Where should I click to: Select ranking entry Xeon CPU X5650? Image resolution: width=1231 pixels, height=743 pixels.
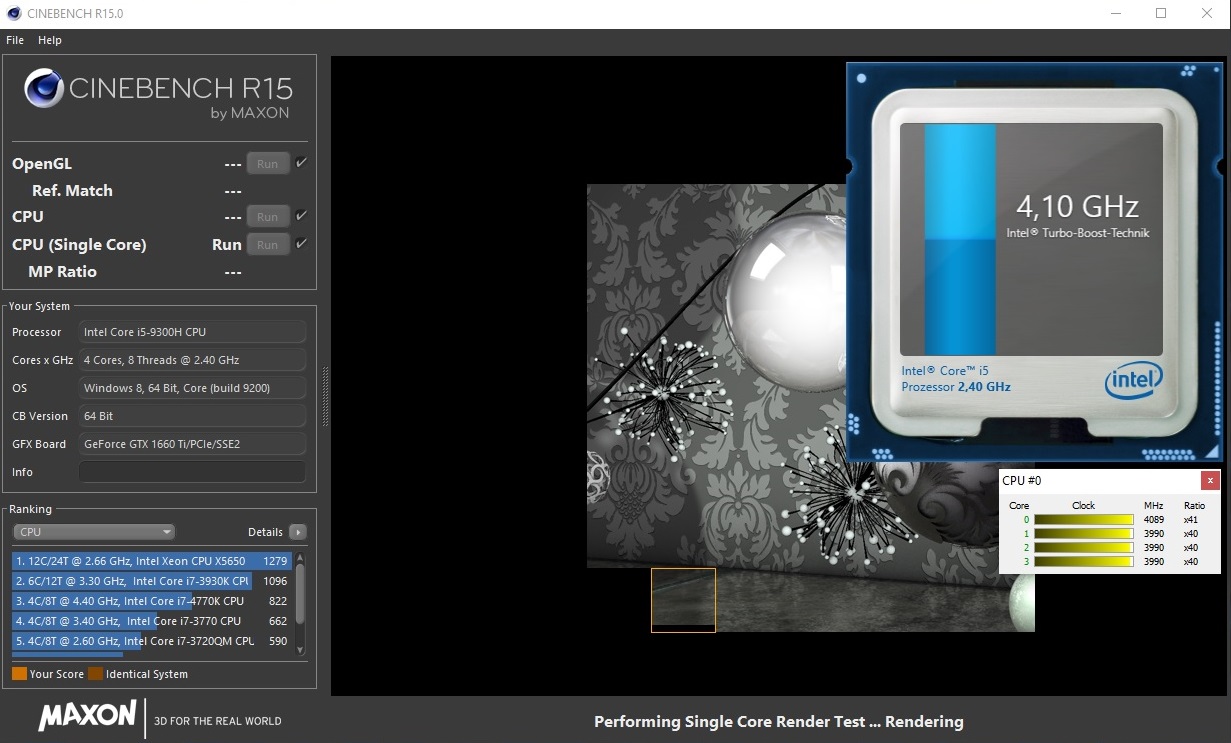152,561
